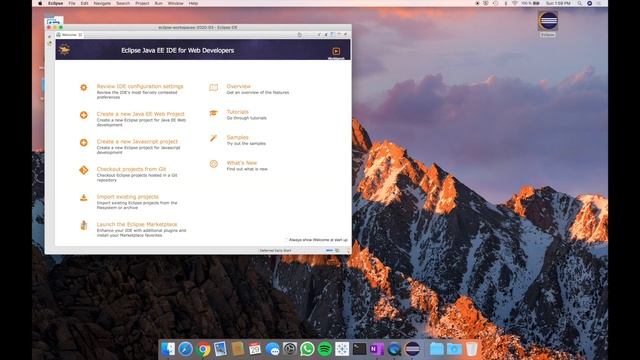Maximize the Welcome view
The image size is (640, 360).
pos(345,35)
